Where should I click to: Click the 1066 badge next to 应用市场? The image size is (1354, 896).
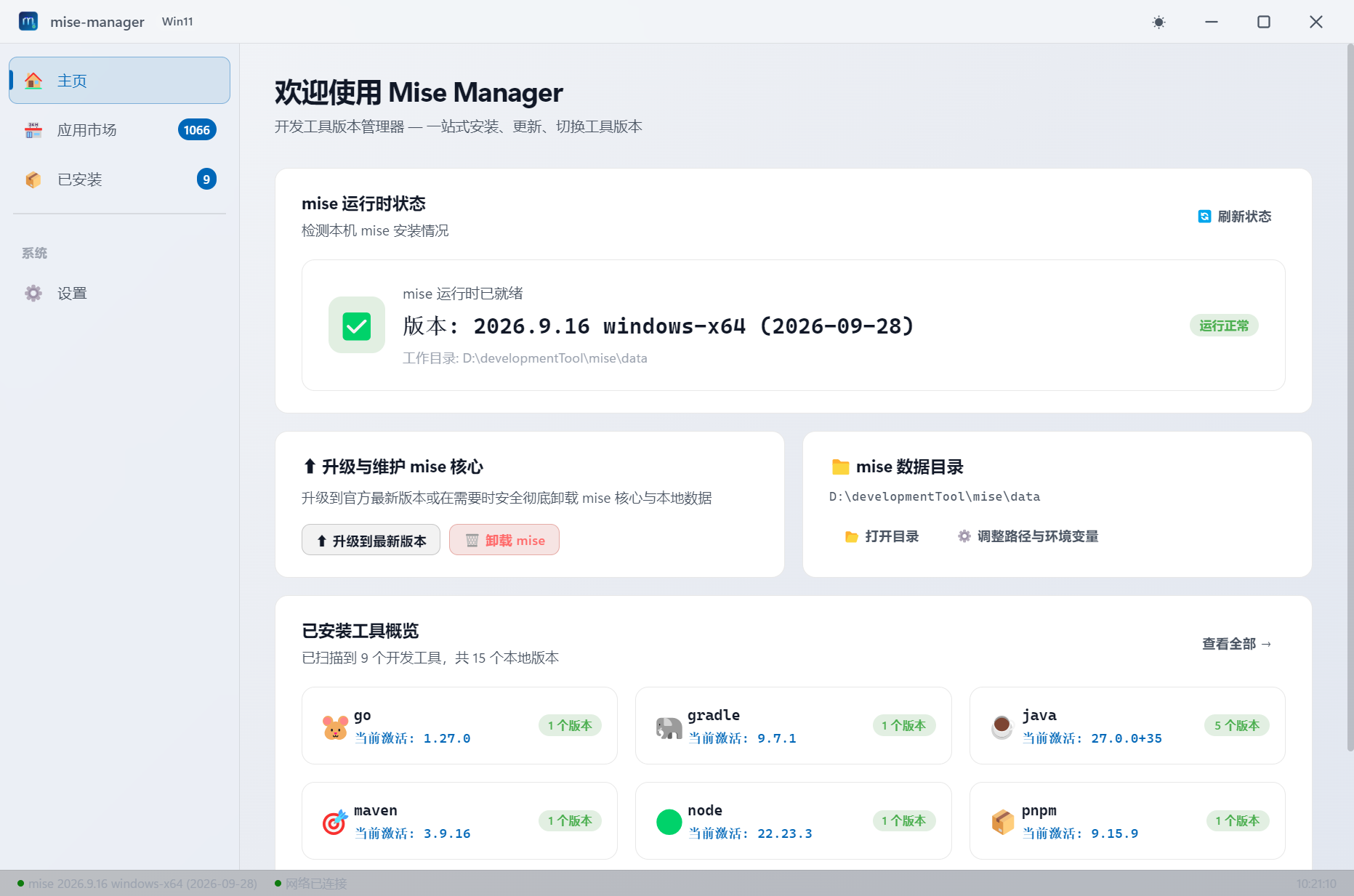coord(197,130)
